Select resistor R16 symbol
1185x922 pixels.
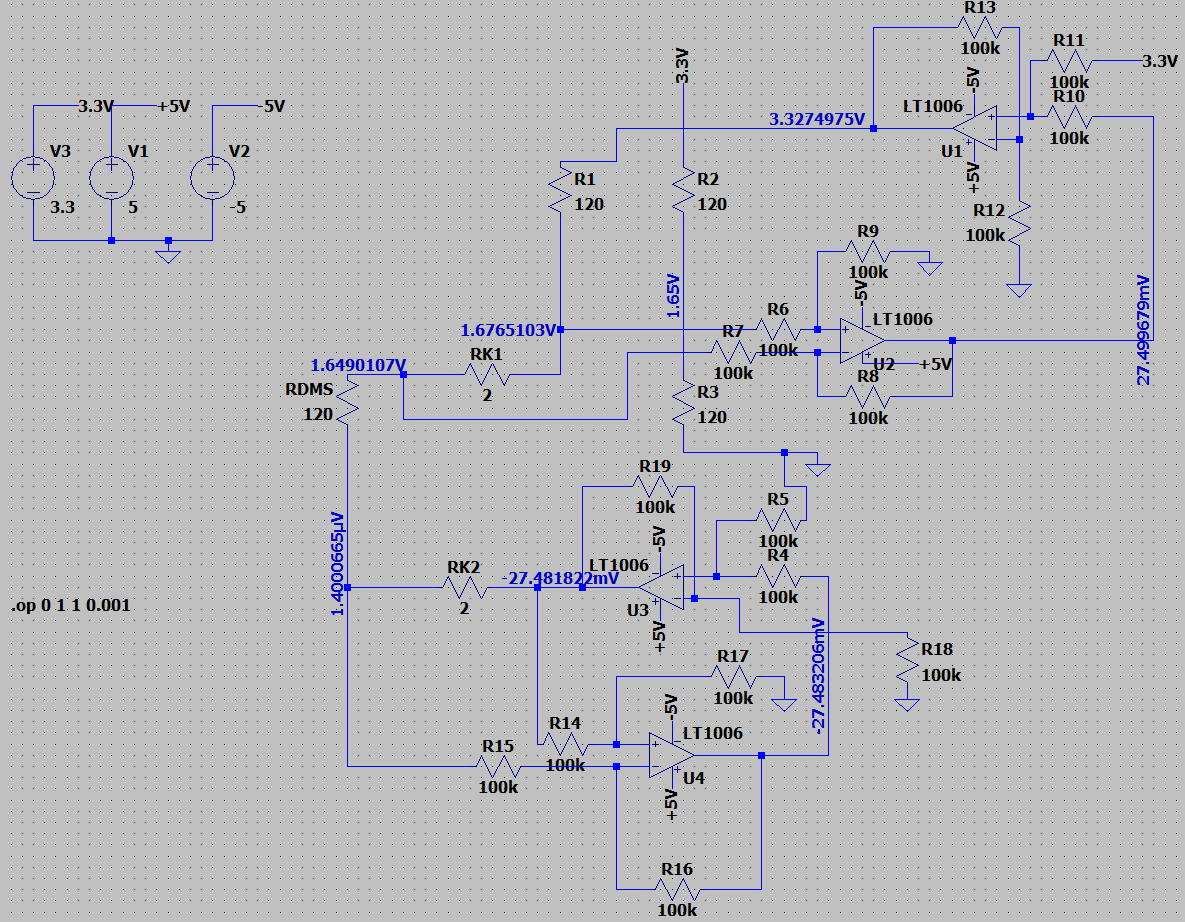[676, 889]
